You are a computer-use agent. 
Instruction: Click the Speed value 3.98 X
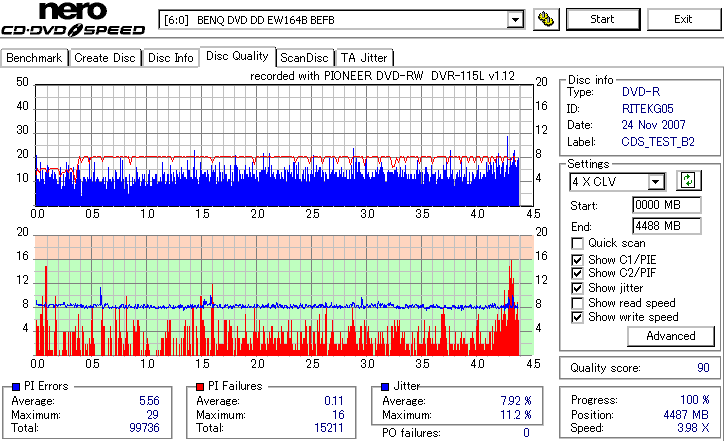[x=693, y=428]
